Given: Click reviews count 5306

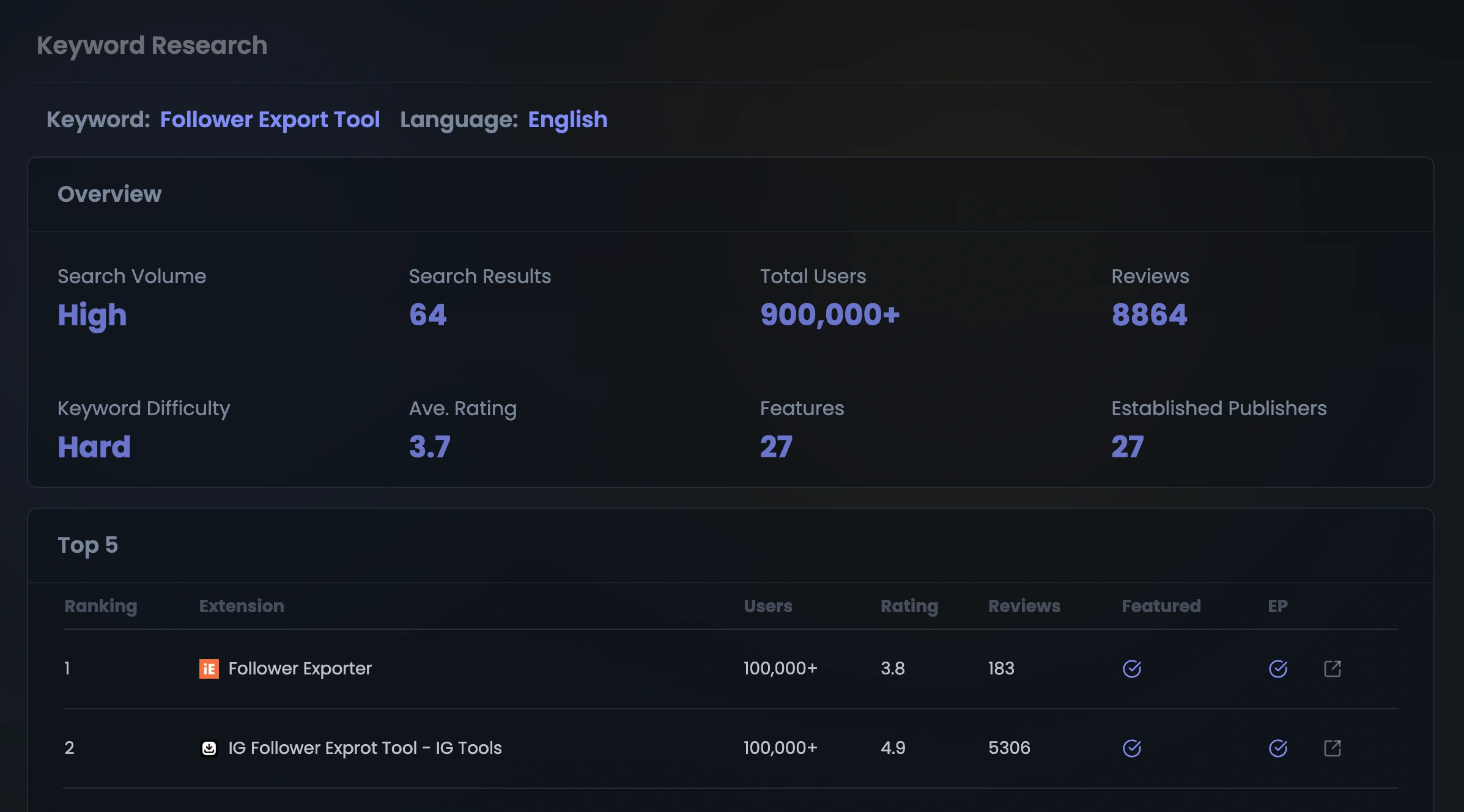Looking at the screenshot, I should pos(1009,748).
